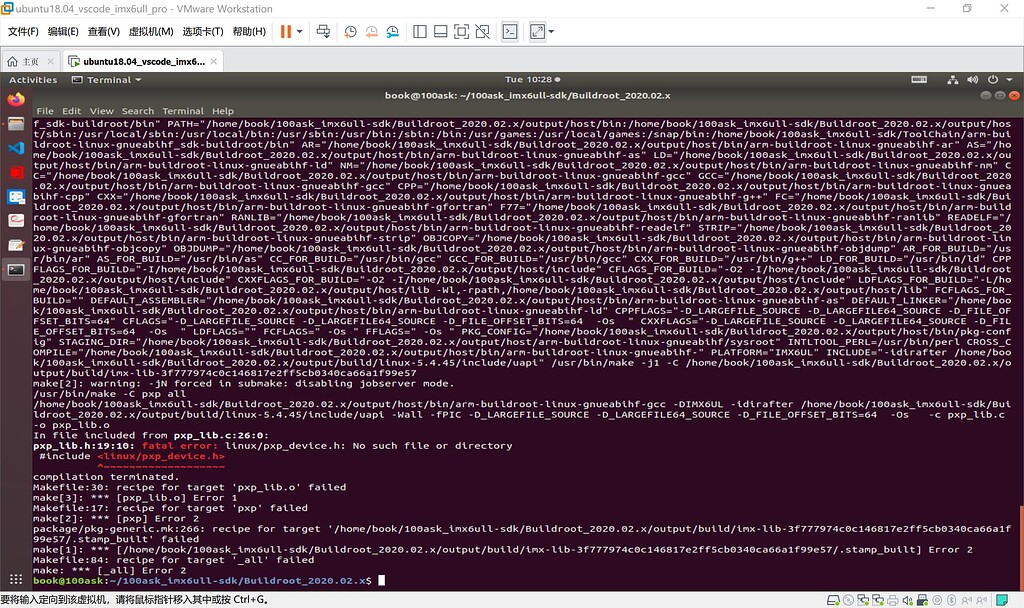The image size is (1024, 608).
Task: Click the Activities button
Action: 33,80
